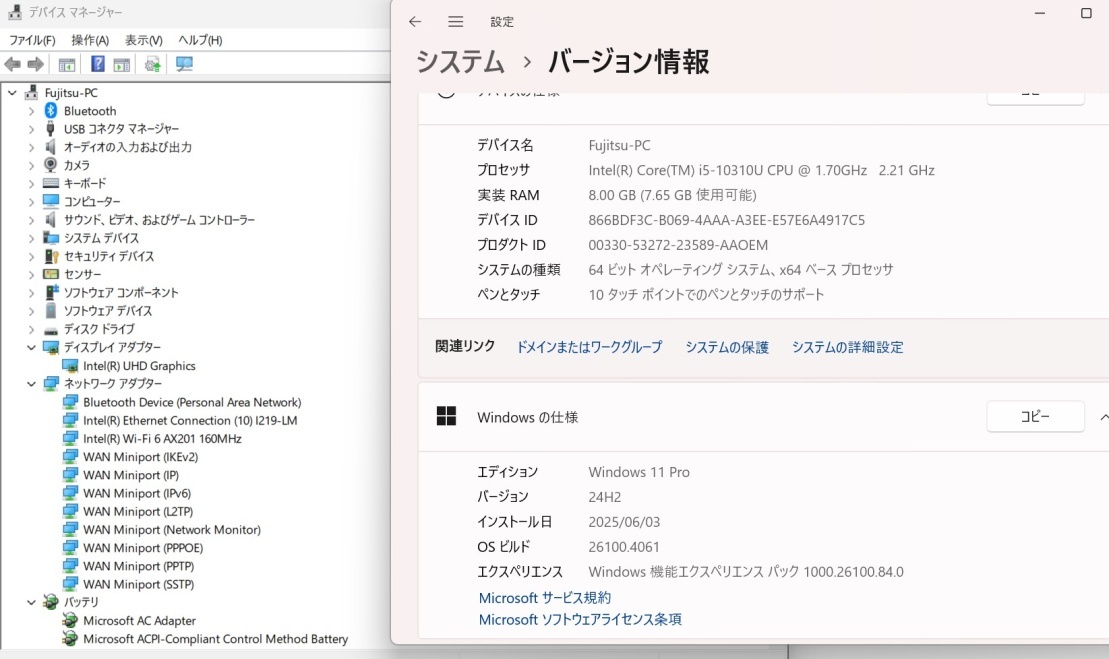
Task: Minimize the Settings window
Action: 1040,13
